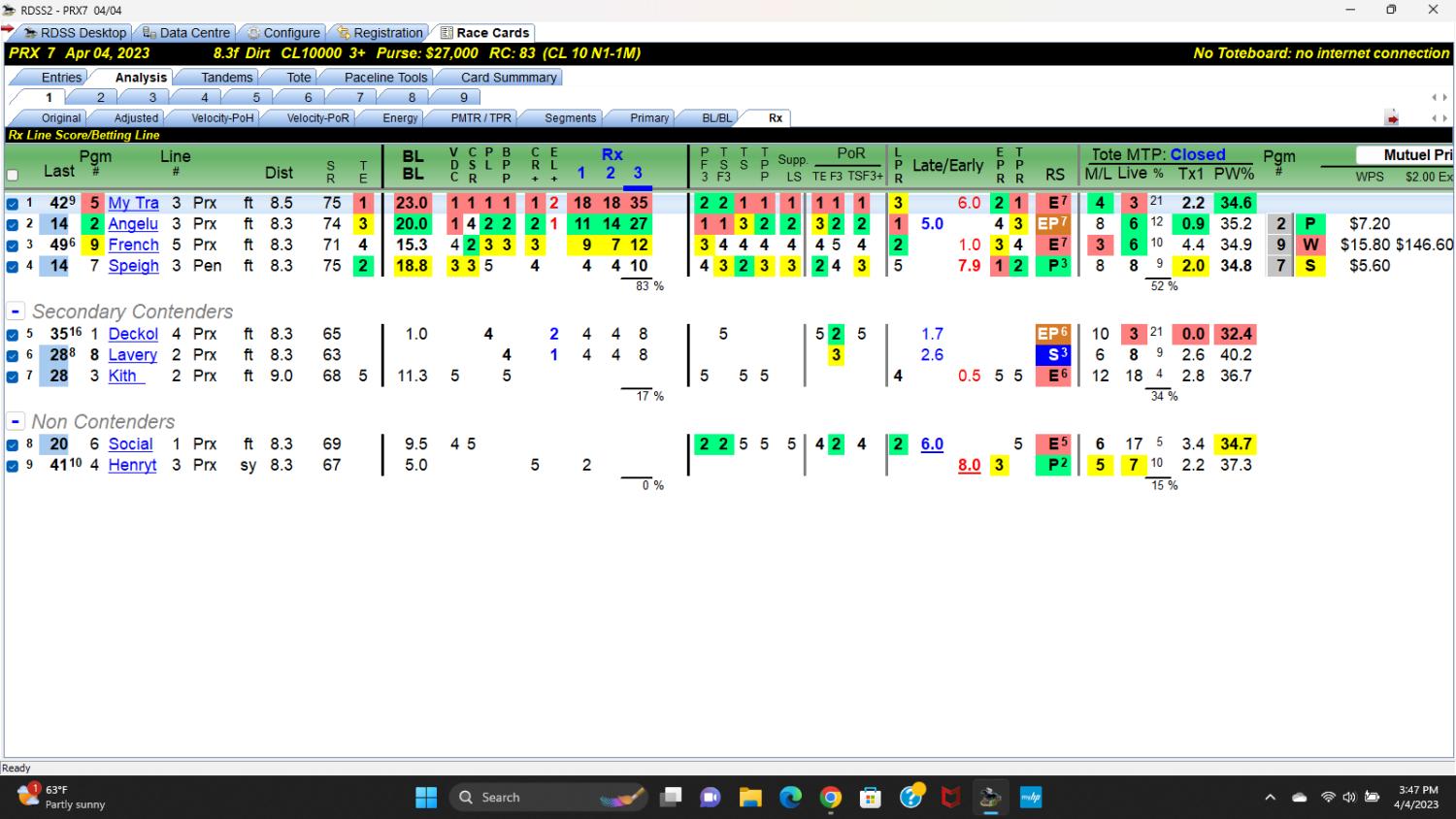Open Task View in taskbar

[671, 798]
